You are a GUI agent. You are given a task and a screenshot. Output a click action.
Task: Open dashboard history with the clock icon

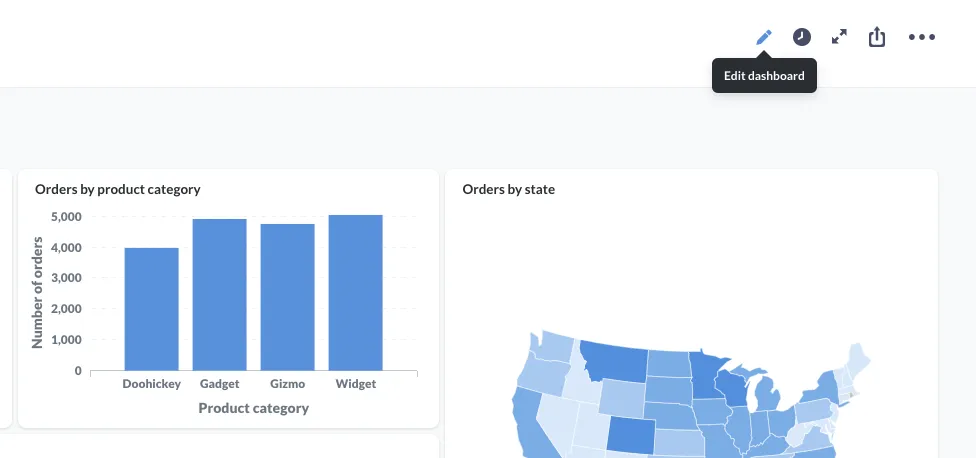802,37
